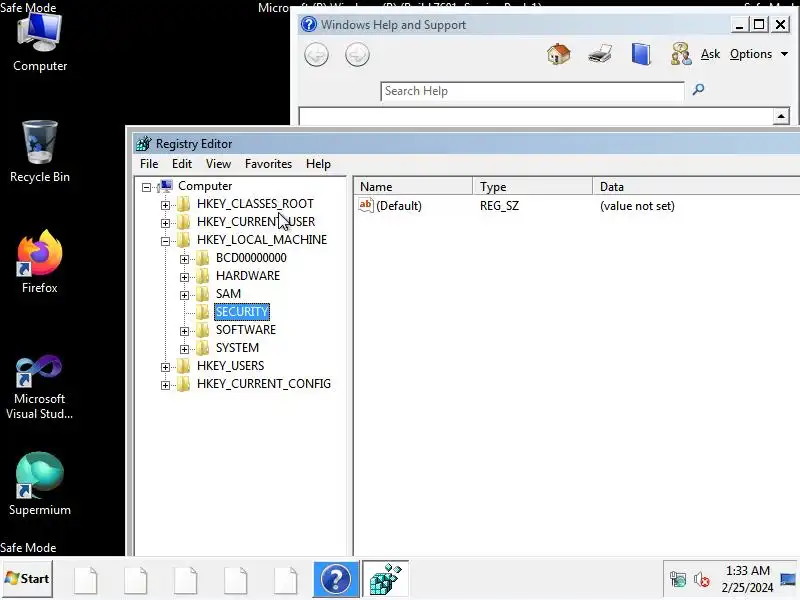Click the Data column header
800x600 pixels.
(x=696, y=187)
